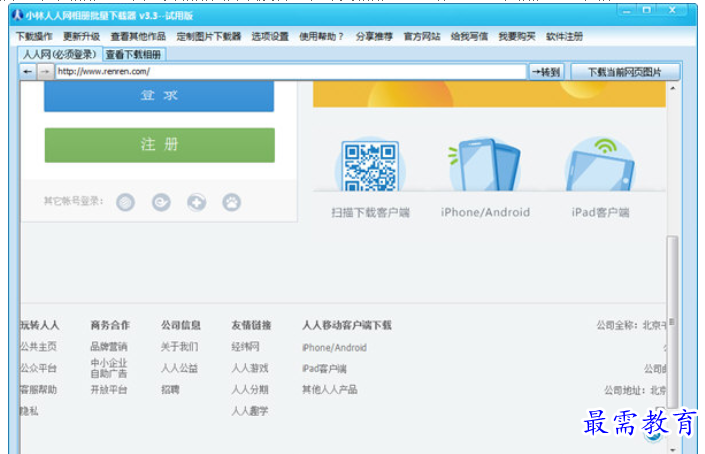Open the 使用帮助？ menu
Image resolution: width=705 pixels, height=454 pixels.
coord(321,36)
